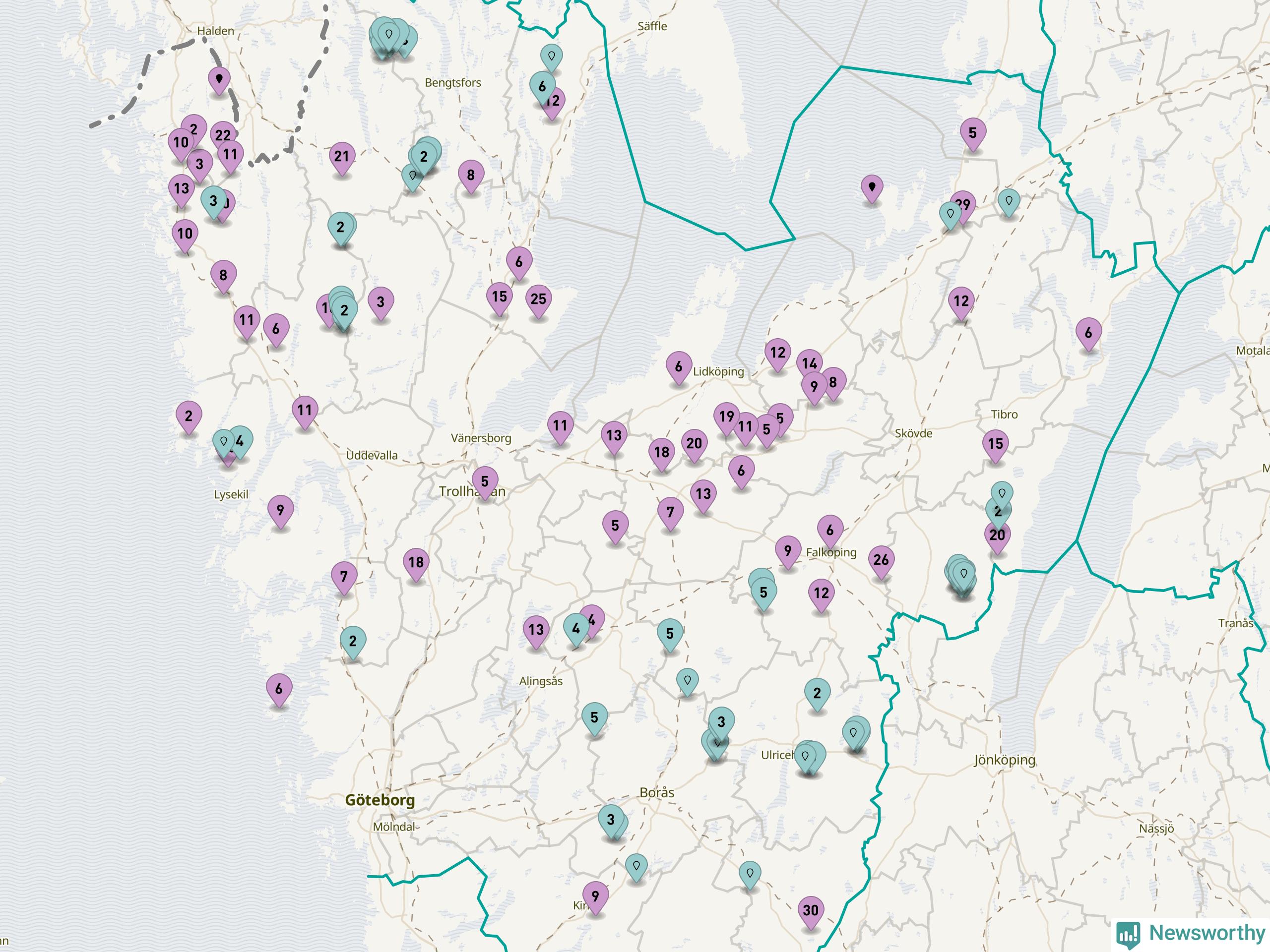Open the purple 5 marker over Trollhättan
Image resolution: width=1270 pixels, height=952 pixels.
[x=485, y=481]
